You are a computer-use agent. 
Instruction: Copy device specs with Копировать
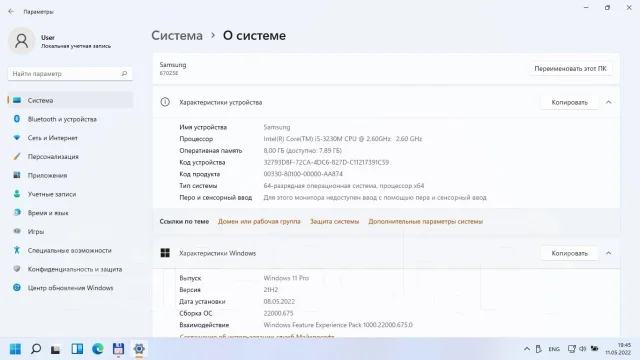[x=569, y=102]
